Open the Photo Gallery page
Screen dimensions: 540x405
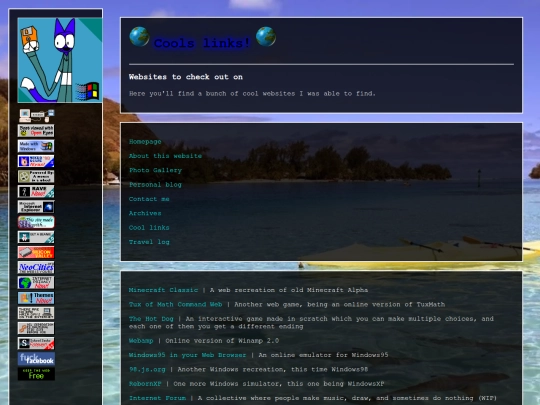coord(155,170)
